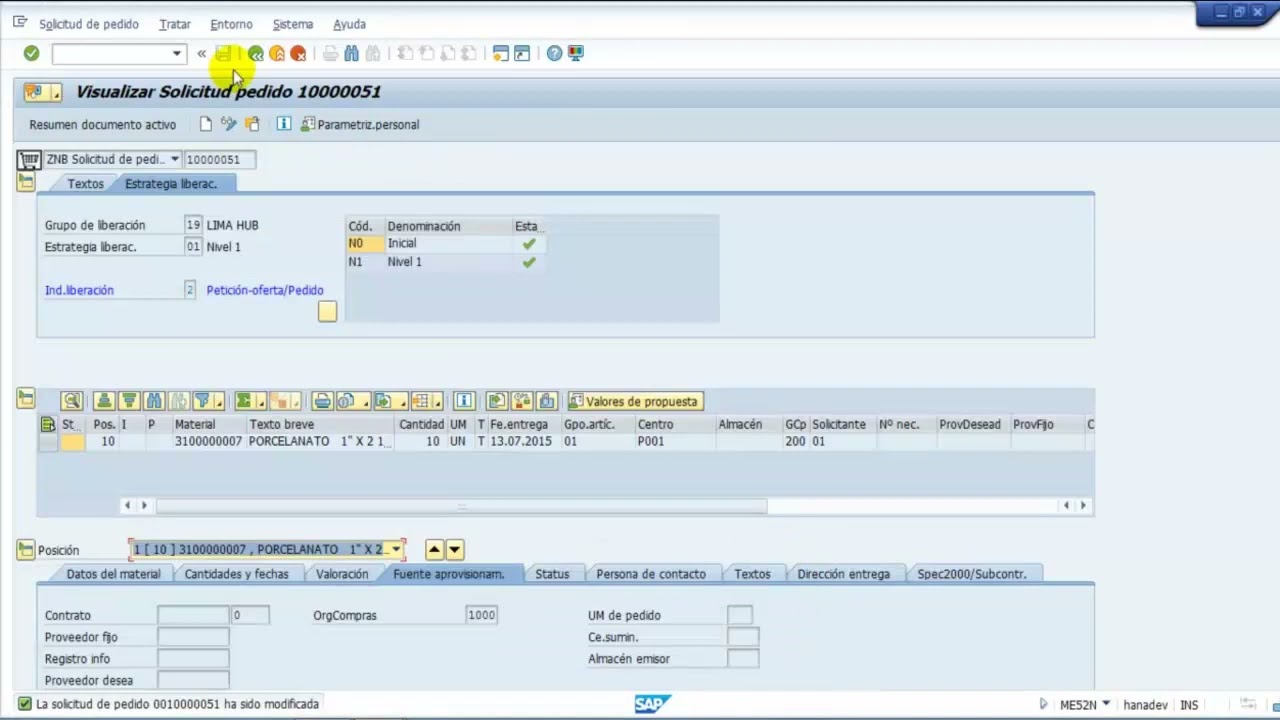Image resolution: width=1280 pixels, height=720 pixels.
Task: Click the Parametriz.personal button
Action: pos(360,125)
